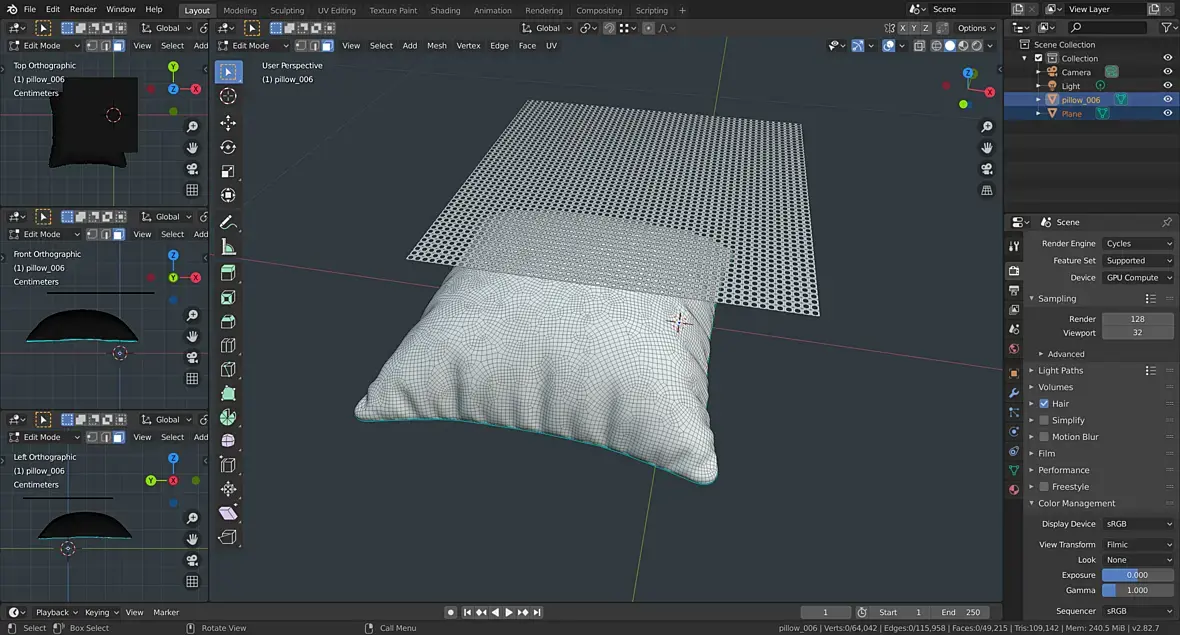Switch to wireframe viewport shading
Viewport: 1180px width, 635px height.
coord(936,46)
